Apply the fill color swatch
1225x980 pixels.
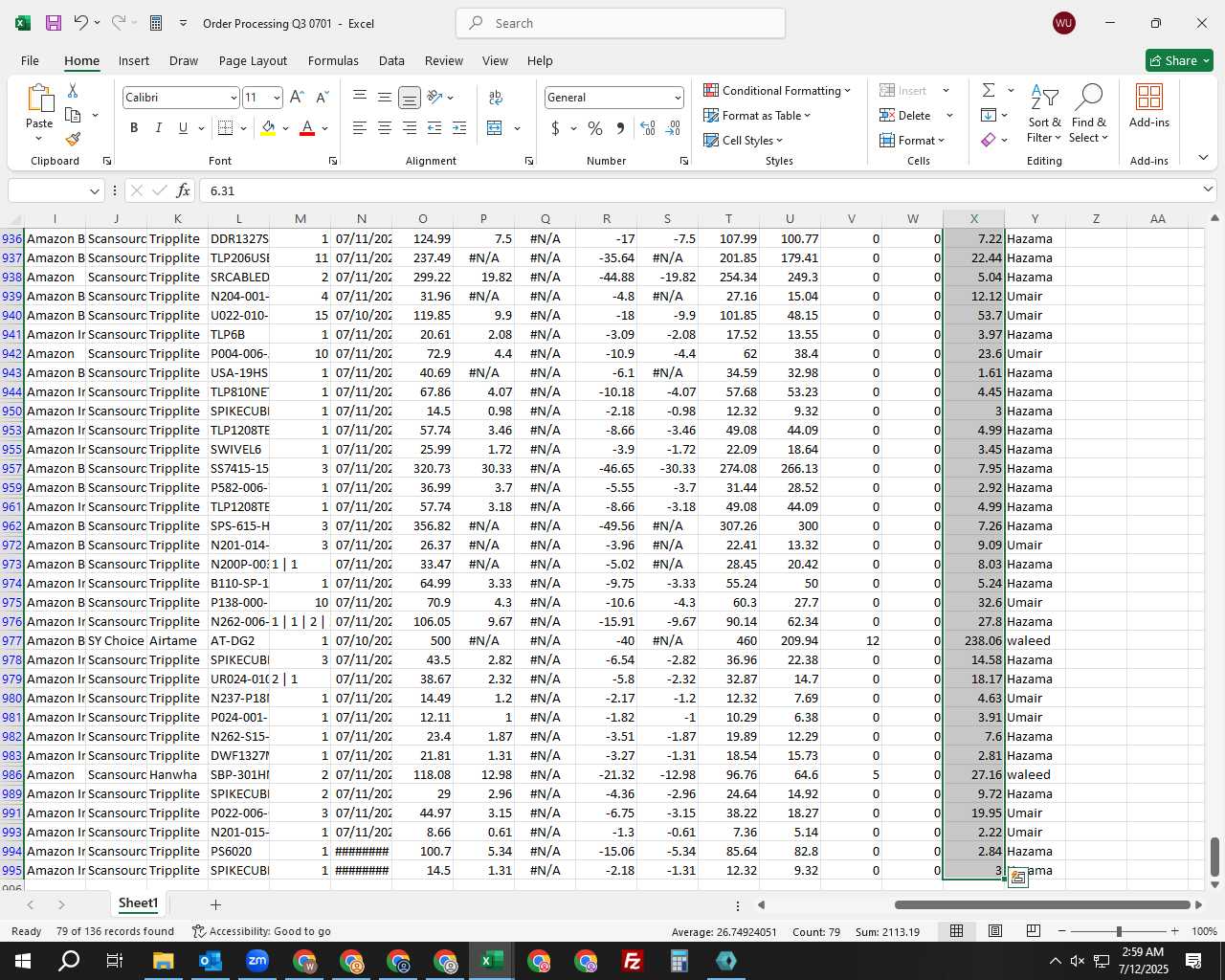268,128
